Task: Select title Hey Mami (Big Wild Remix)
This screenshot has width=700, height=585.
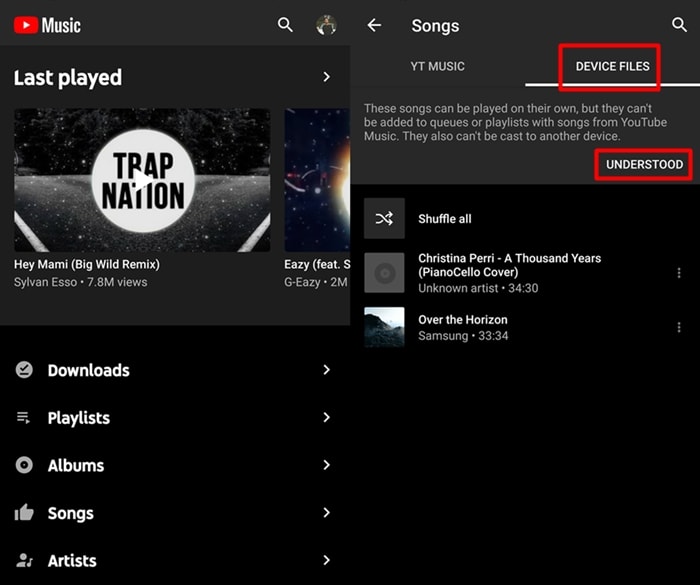Action: [87, 264]
